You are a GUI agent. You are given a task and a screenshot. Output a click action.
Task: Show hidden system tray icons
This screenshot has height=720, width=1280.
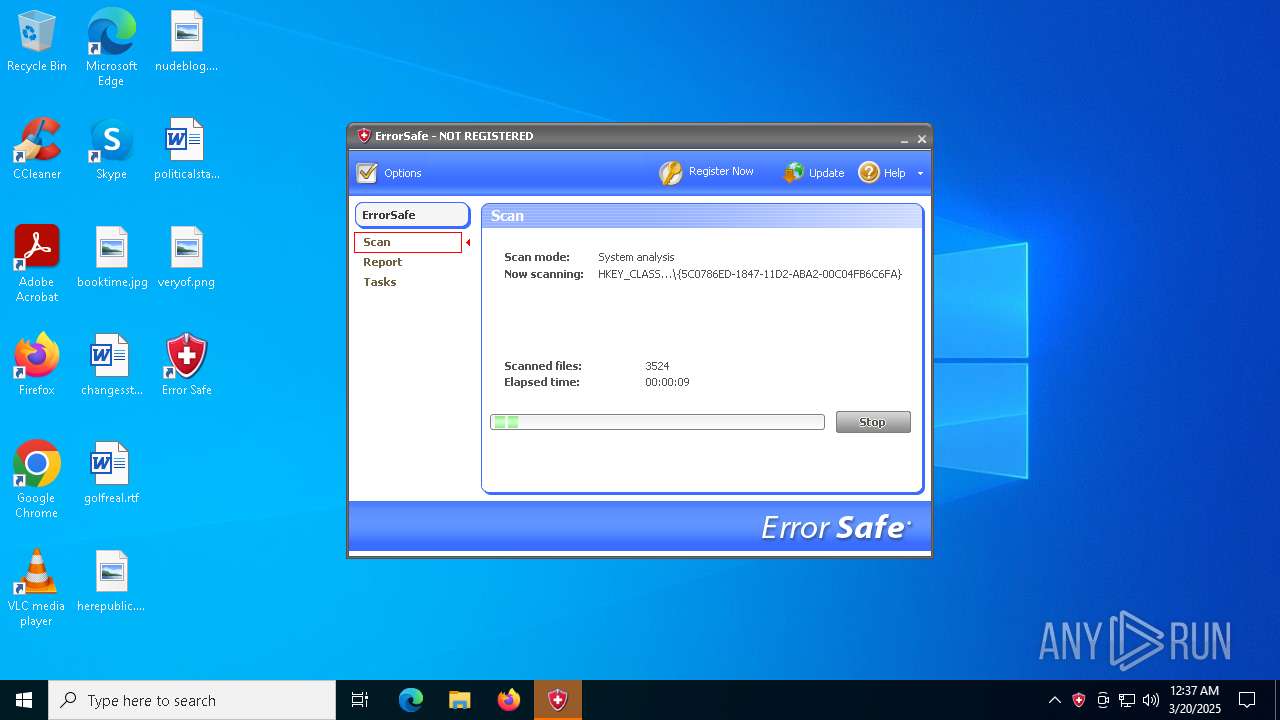click(x=1054, y=700)
